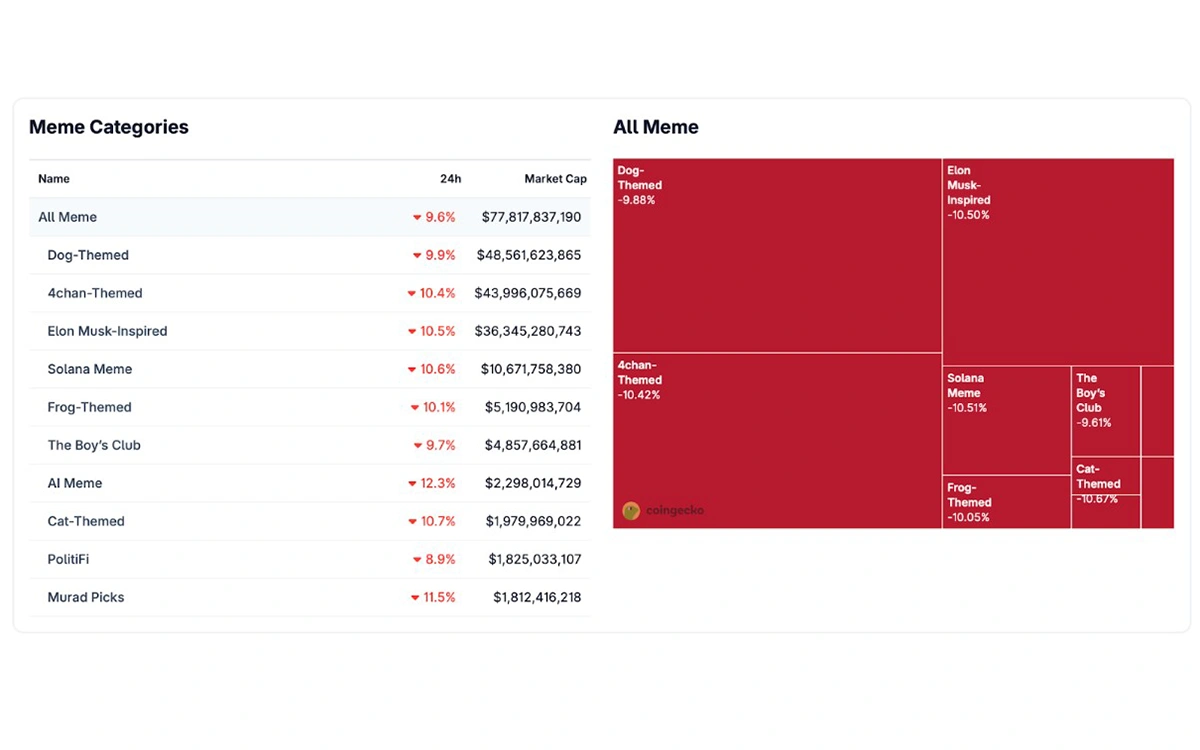Sort by the Market Cap column header

(555, 179)
